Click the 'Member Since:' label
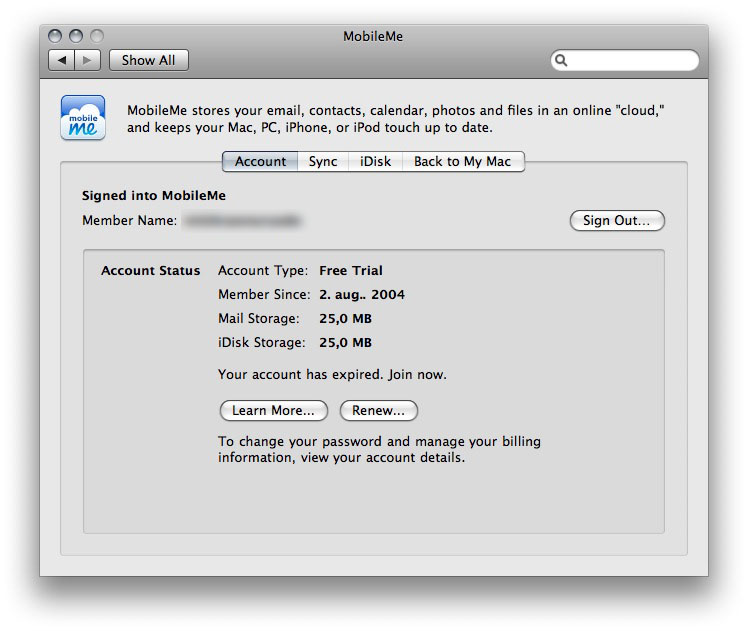 pos(264,295)
